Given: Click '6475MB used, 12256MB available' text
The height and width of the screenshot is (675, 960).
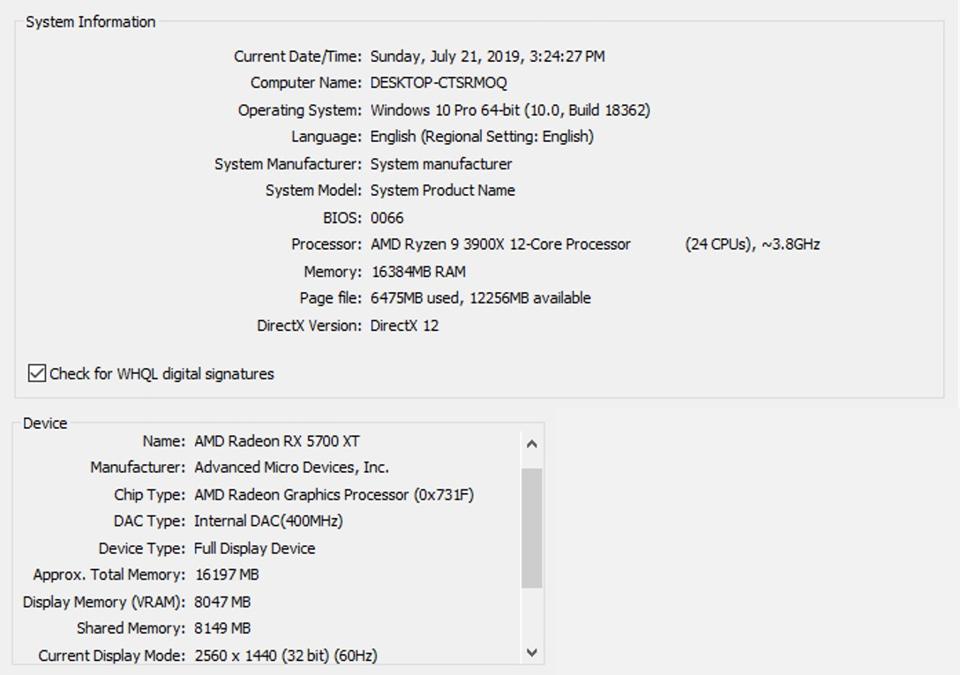Looking at the screenshot, I should pyautogui.click(x=481, y=298).
